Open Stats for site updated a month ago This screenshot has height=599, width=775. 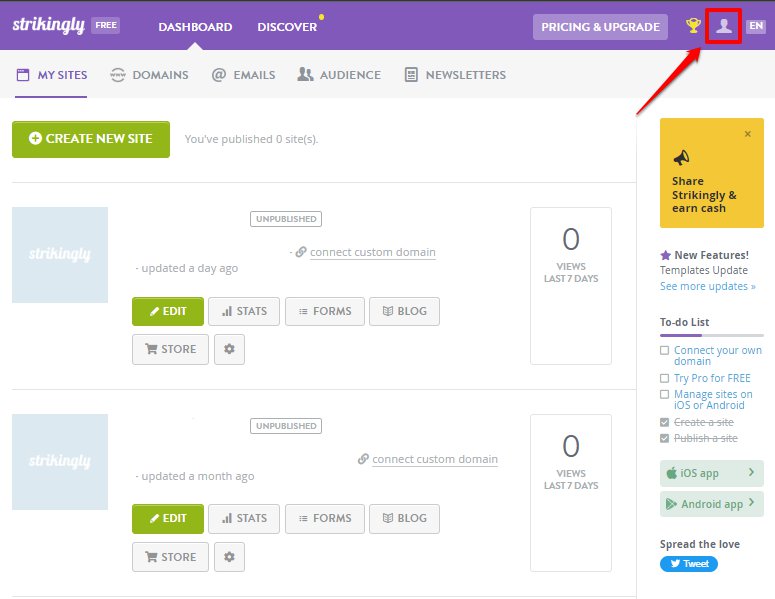[x=244, y=519]
